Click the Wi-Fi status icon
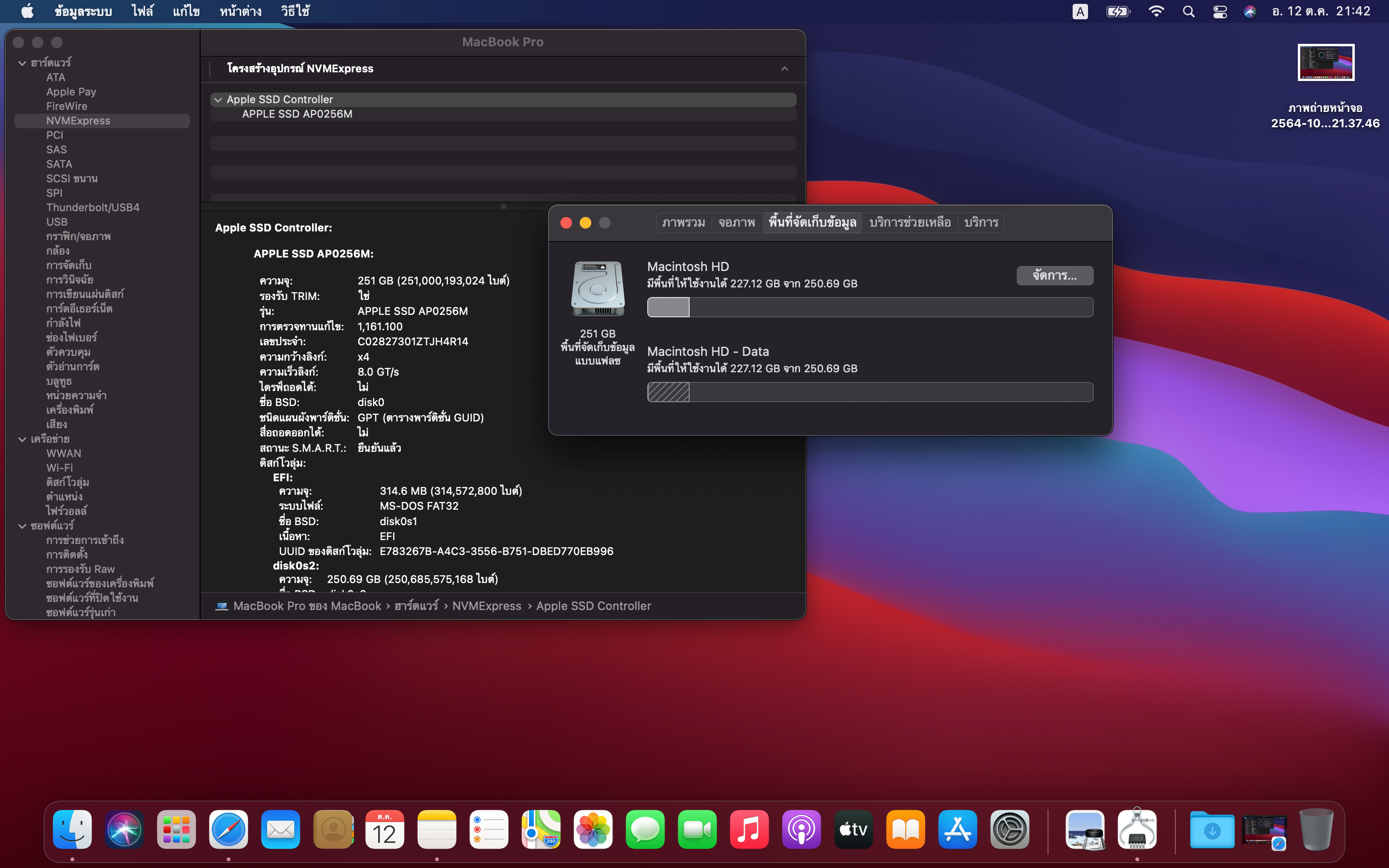The width and height of the screenshot is (1389, 868). [x=1157, y=11]
